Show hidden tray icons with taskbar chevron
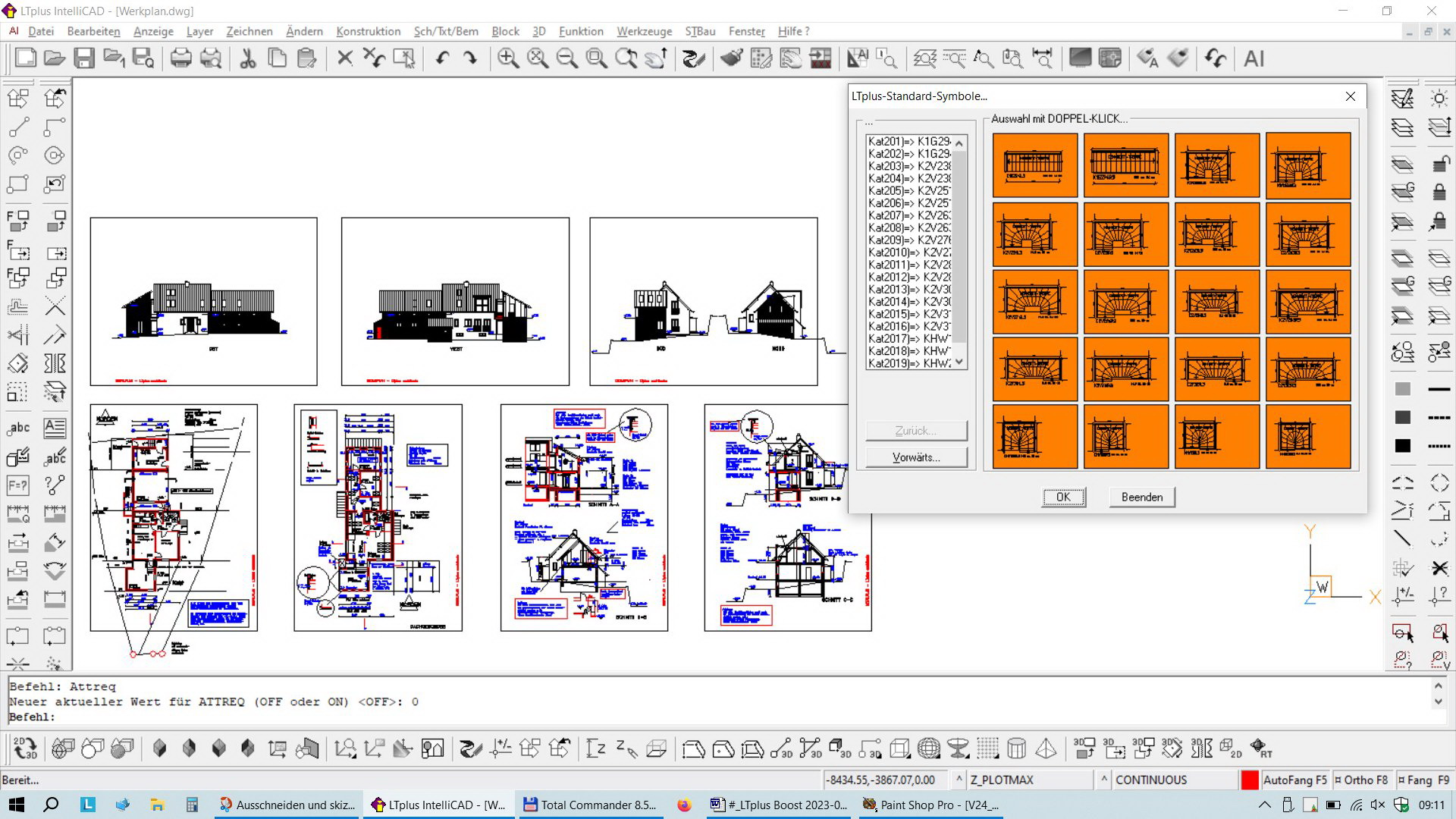1456x819 pixels. point(1264,805)
